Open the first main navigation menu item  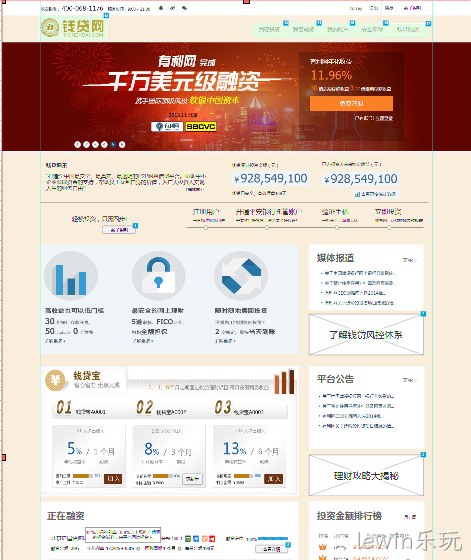pos(269,29)
